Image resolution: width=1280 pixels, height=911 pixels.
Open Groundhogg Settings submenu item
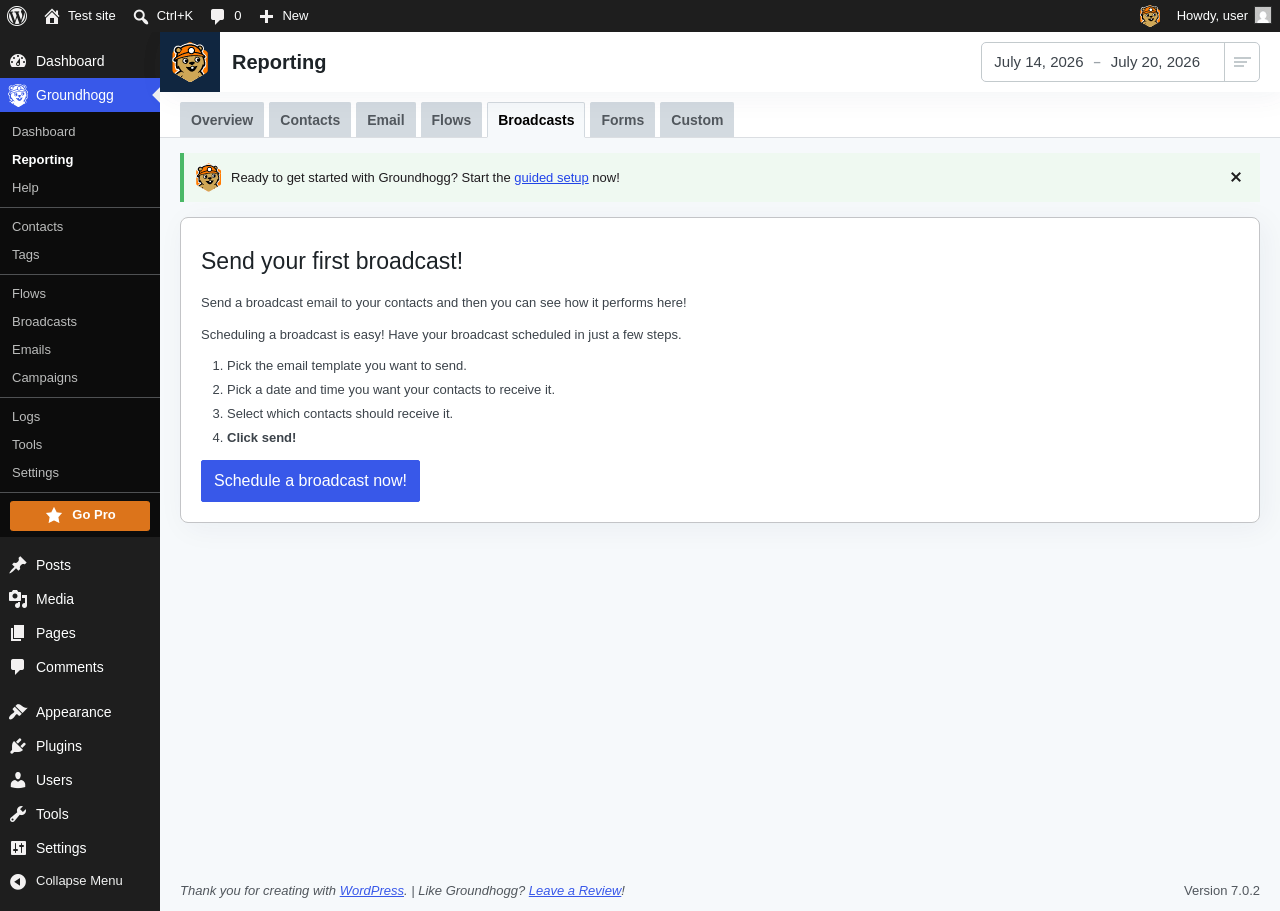80,473
